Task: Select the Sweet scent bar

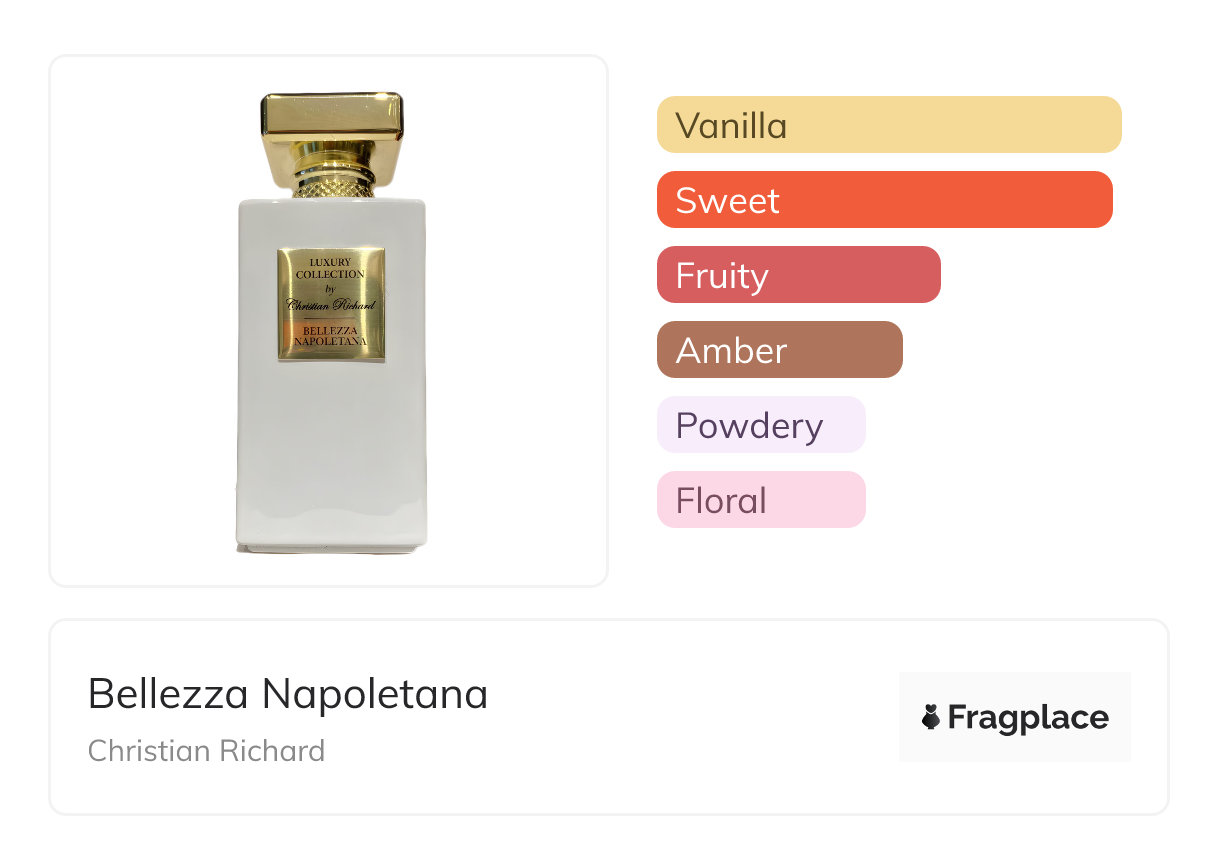Action: [884, 200]
